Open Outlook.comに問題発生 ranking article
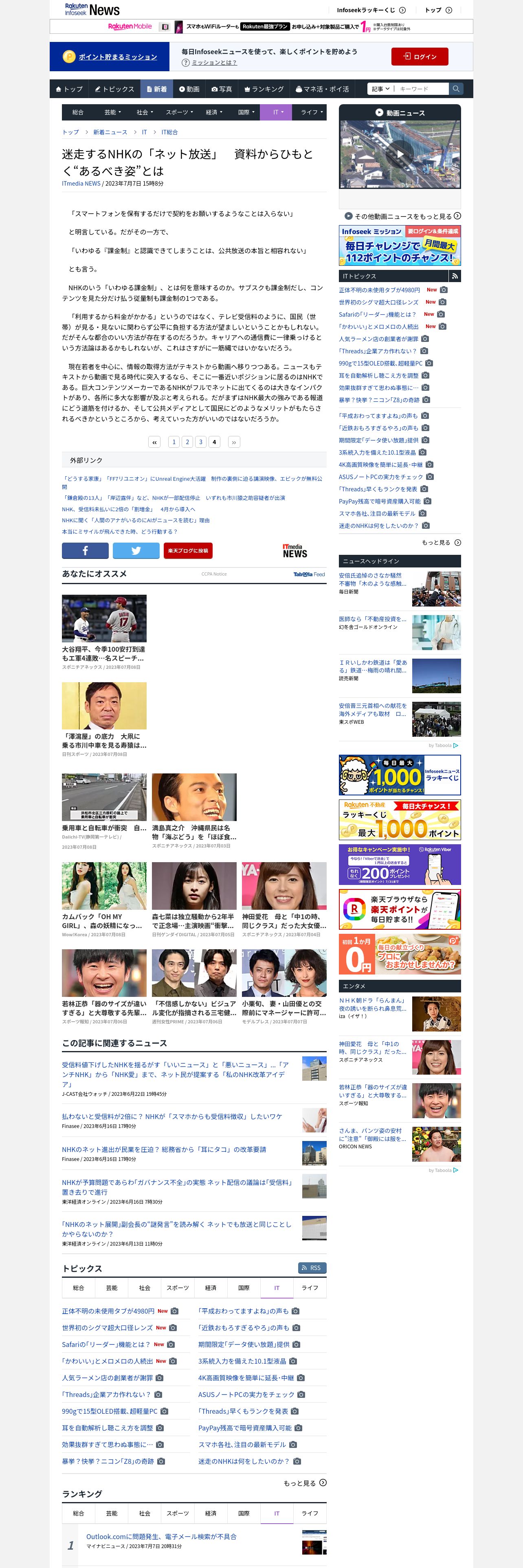The width and height of the screenshot is (523, 1568). point(161,1536)
